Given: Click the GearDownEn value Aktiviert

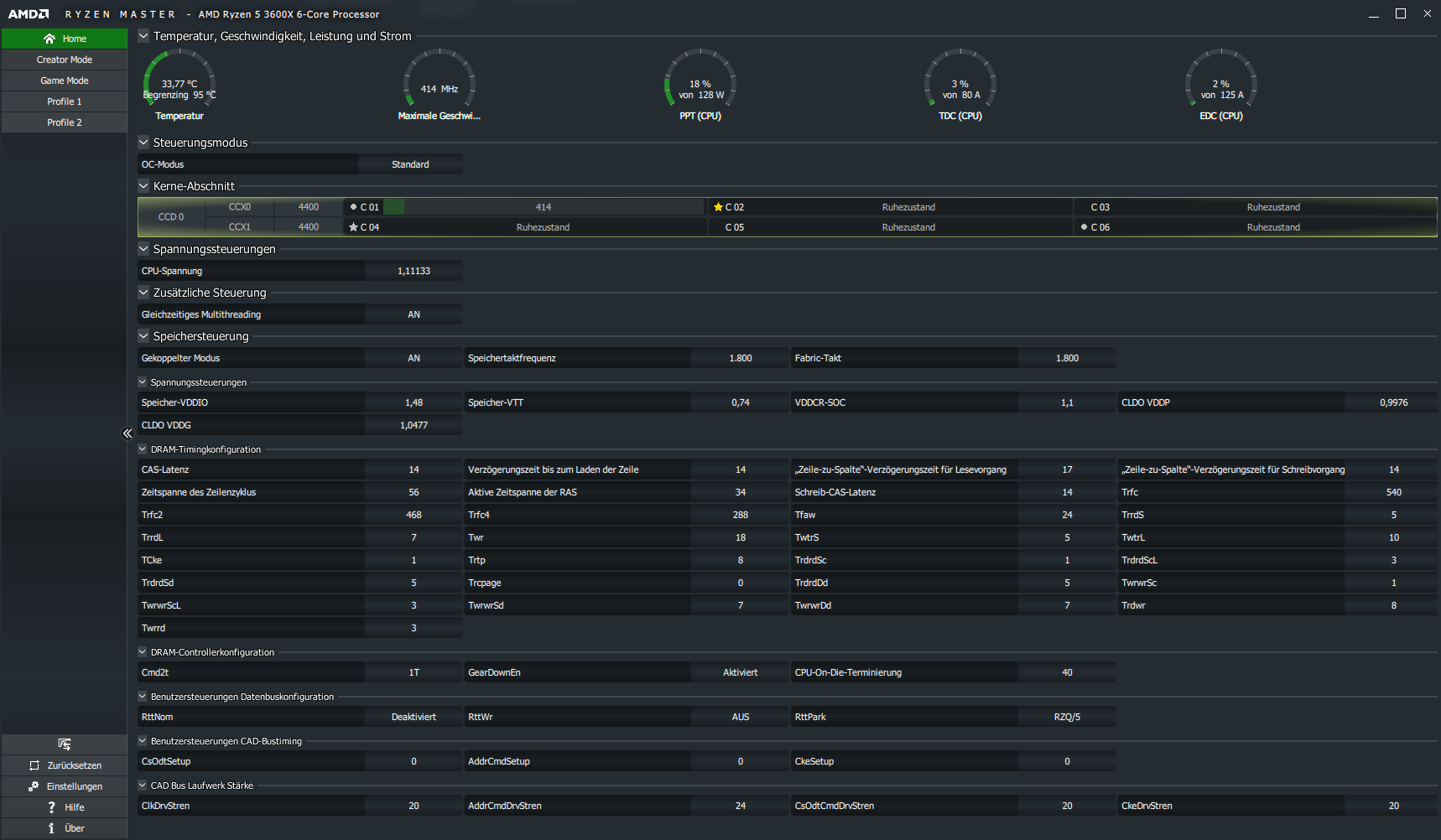Looking at the screenshot, I should coord(741,672).
